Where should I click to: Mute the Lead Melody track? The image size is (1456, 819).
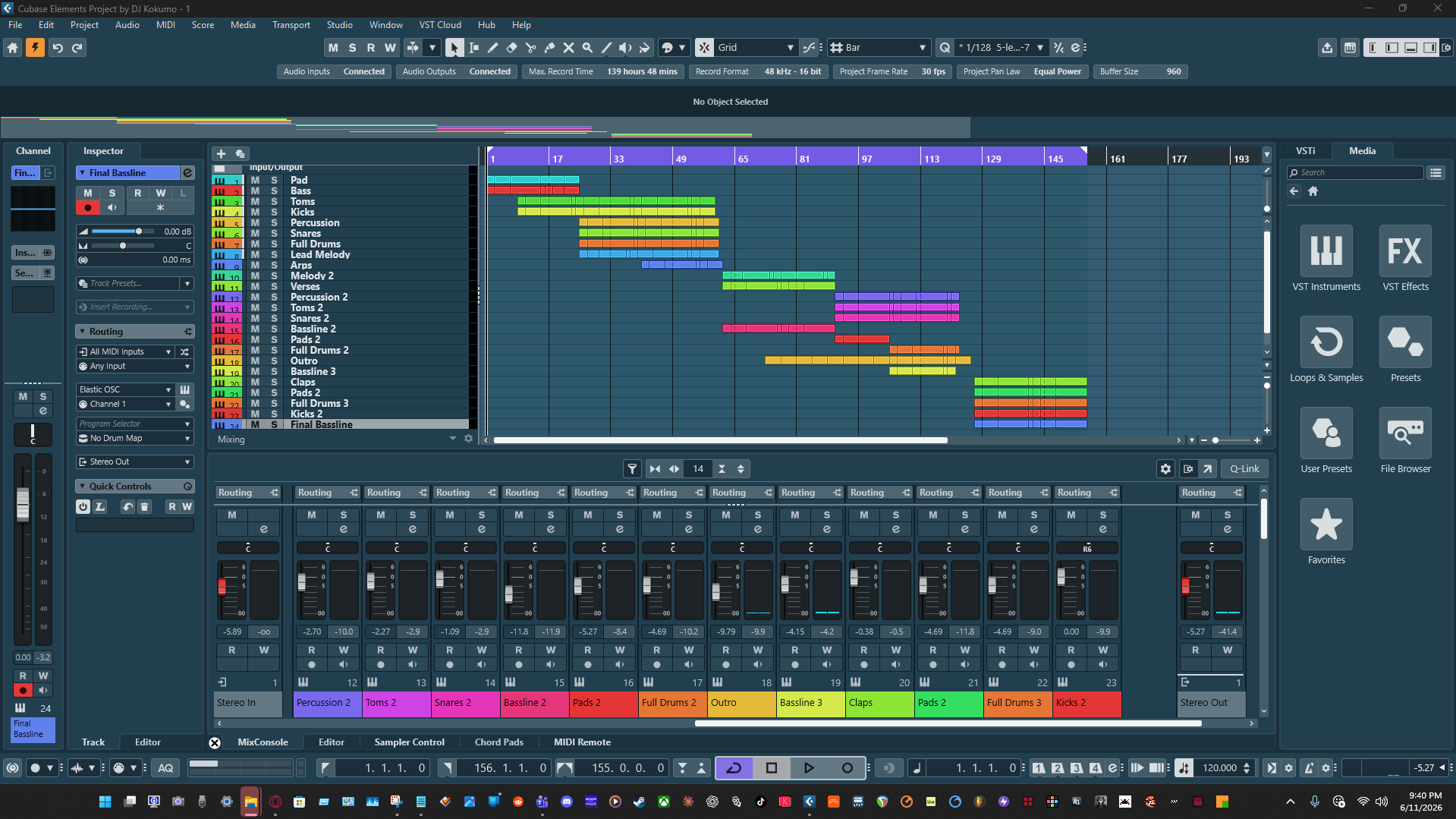point(255,254)
